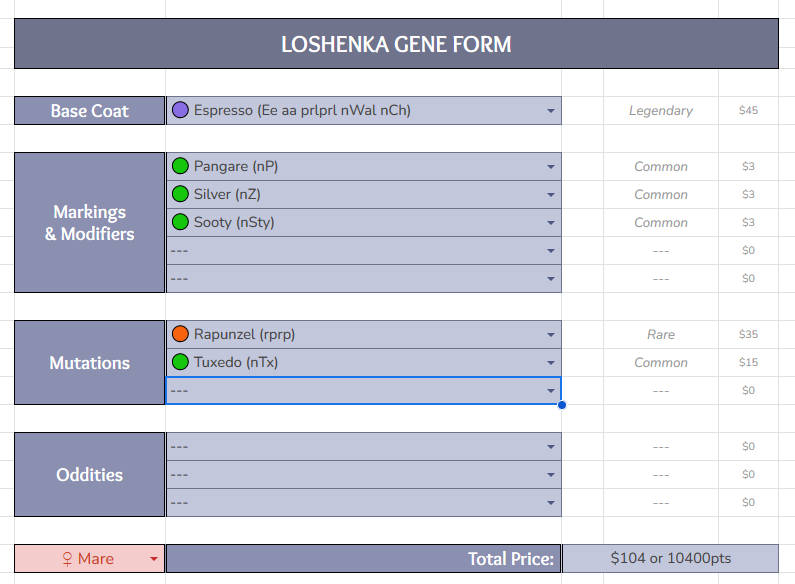Click the green circle icon beside Silver
The image size is (795, 584).
(180, 194)
